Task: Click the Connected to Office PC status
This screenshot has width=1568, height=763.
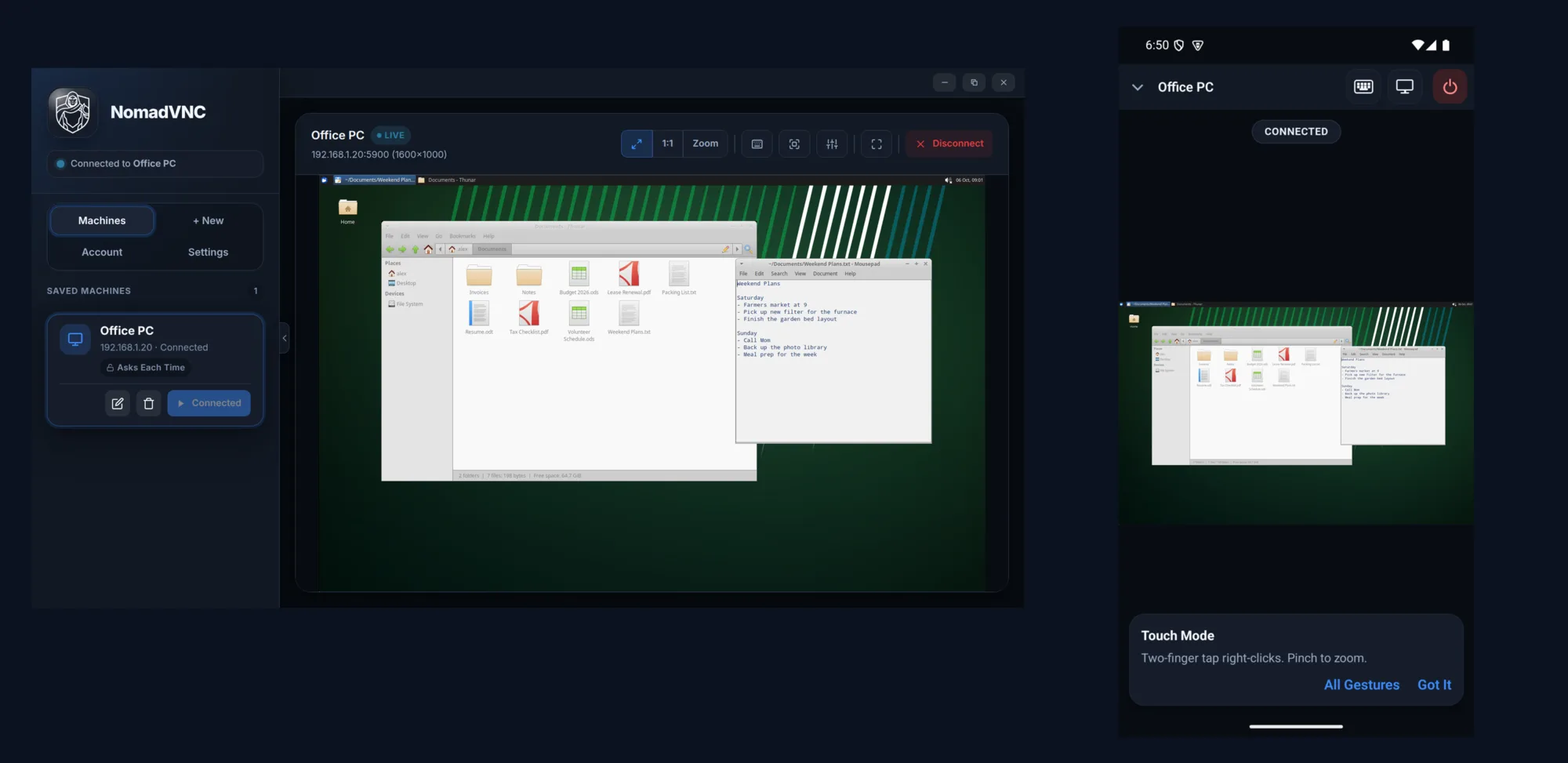Action: 155,163
